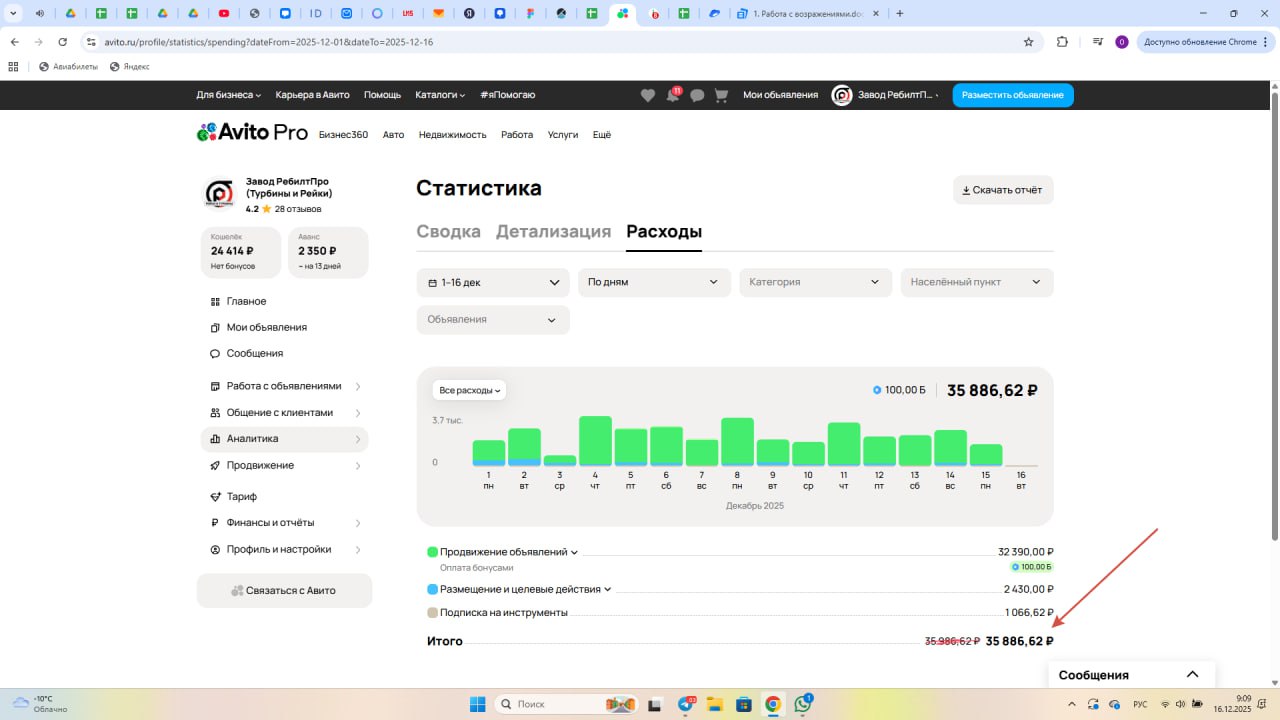Open the date range 1–16 дек dropdown
The height and width of the screenshot is (720, 1280).
[493, 282]
